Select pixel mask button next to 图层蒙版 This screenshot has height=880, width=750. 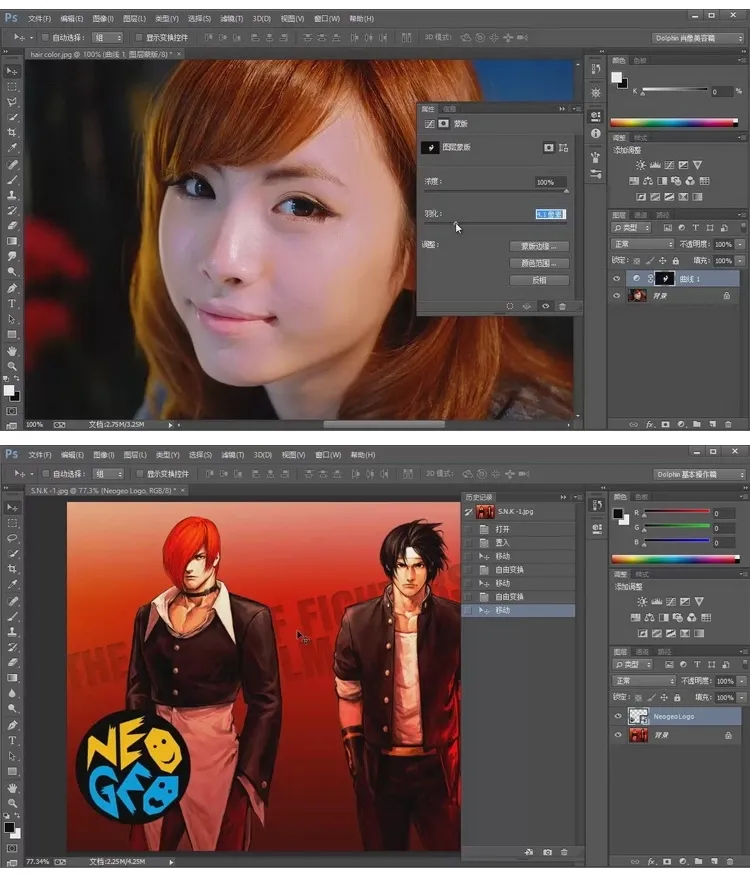coord(548,148)
